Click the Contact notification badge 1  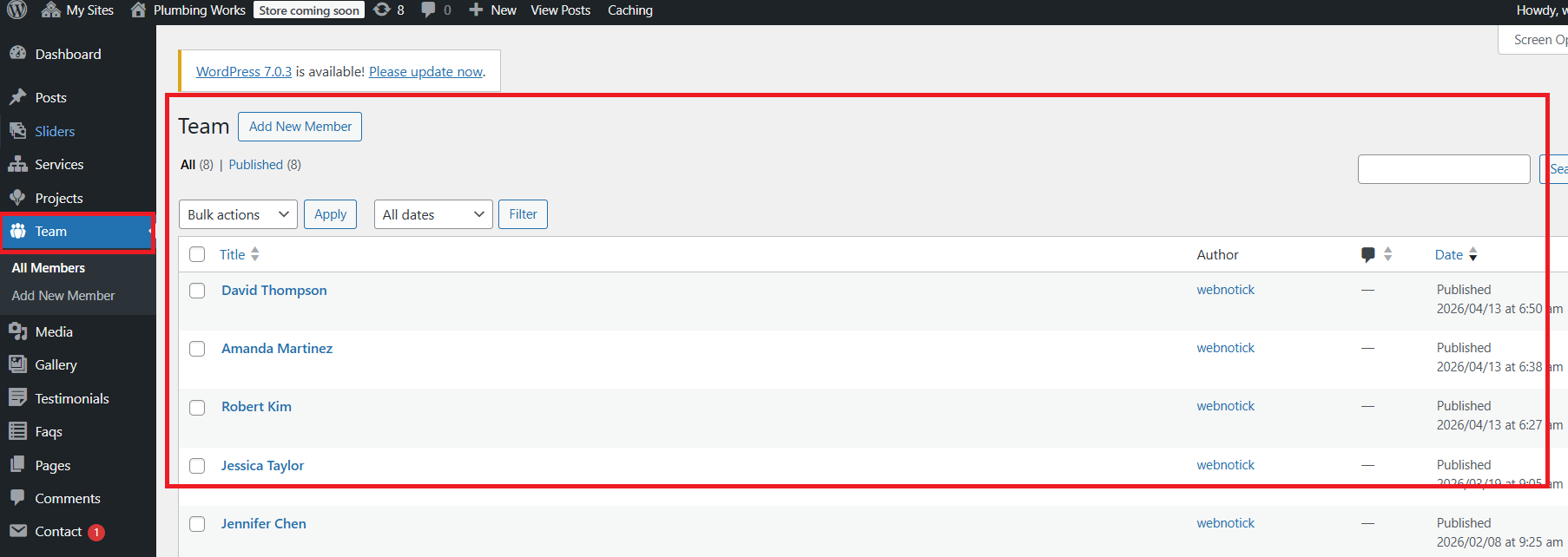pyautogui.click(x=96, y=533)
